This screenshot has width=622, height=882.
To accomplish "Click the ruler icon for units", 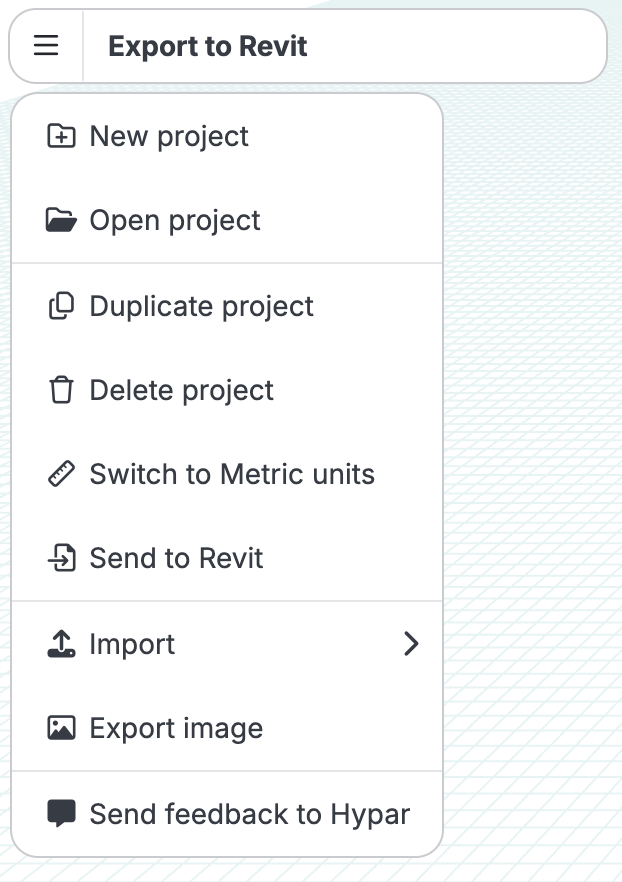I will (61, 474).
